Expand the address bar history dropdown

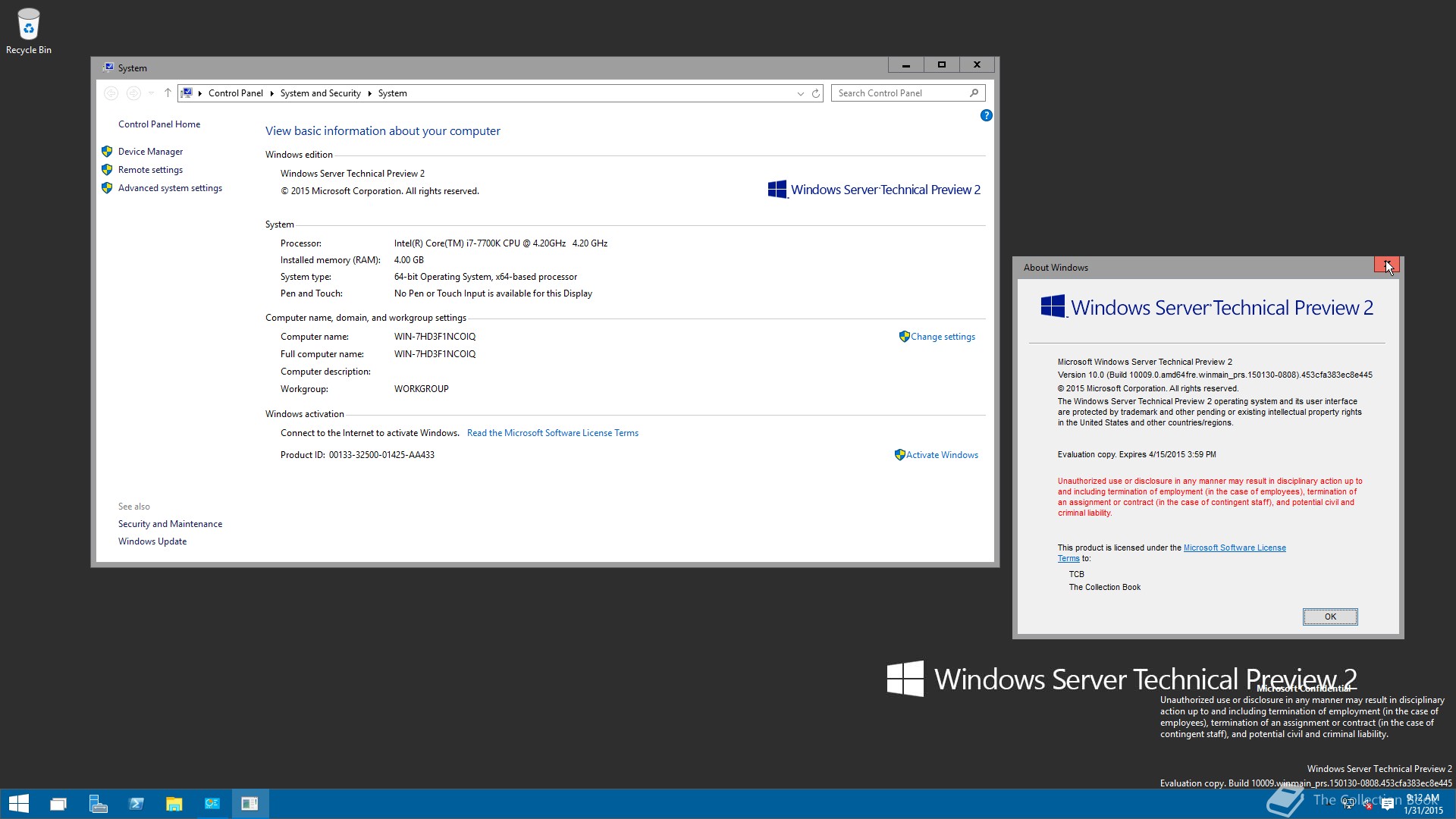click(800, 93)
